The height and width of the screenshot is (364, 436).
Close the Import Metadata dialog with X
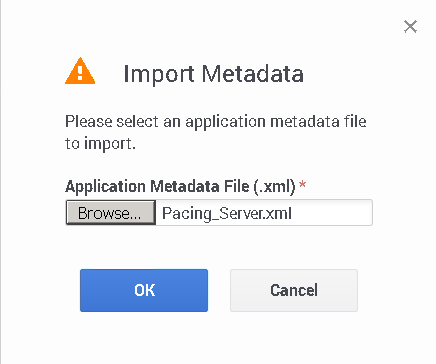click(x=410, y=27)
